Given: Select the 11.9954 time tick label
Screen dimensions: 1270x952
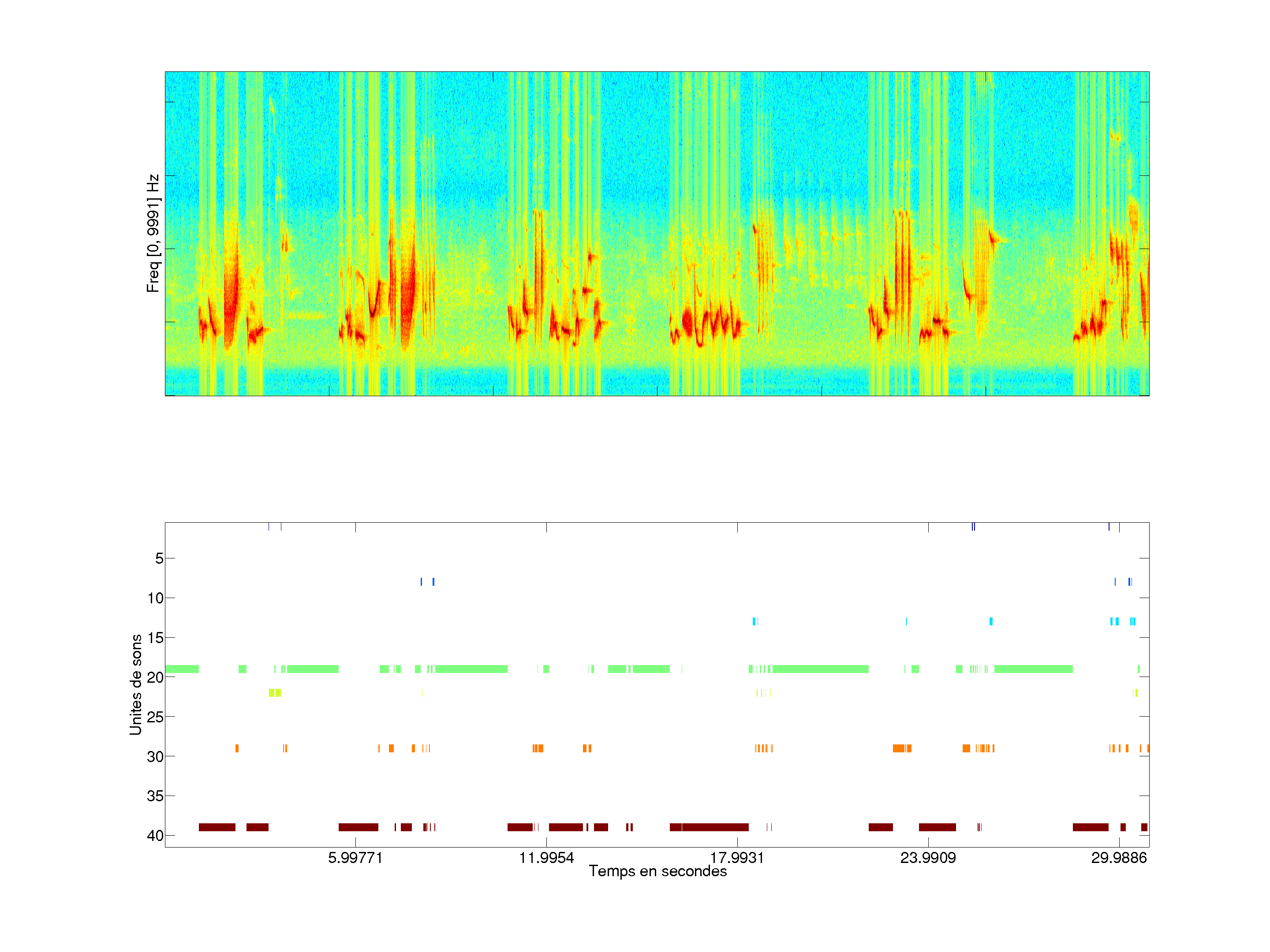Looking at the screenshot, I should [546, 858].
